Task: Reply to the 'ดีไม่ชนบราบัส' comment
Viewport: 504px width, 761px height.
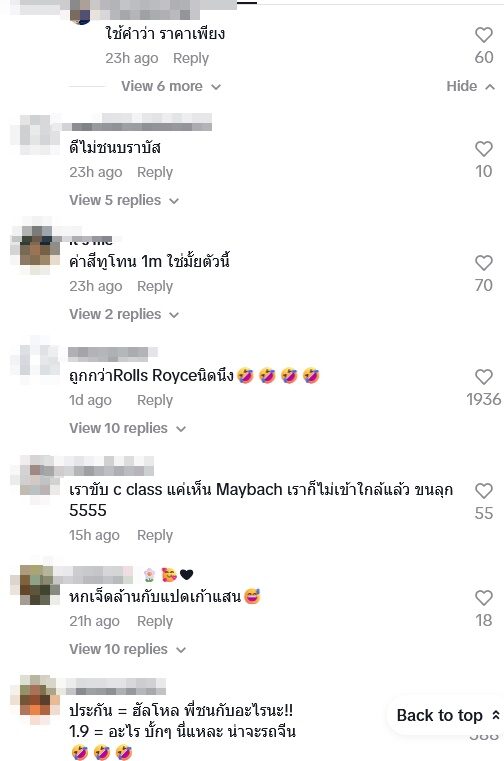Action: pyautogui.click(x=155, y=172)
